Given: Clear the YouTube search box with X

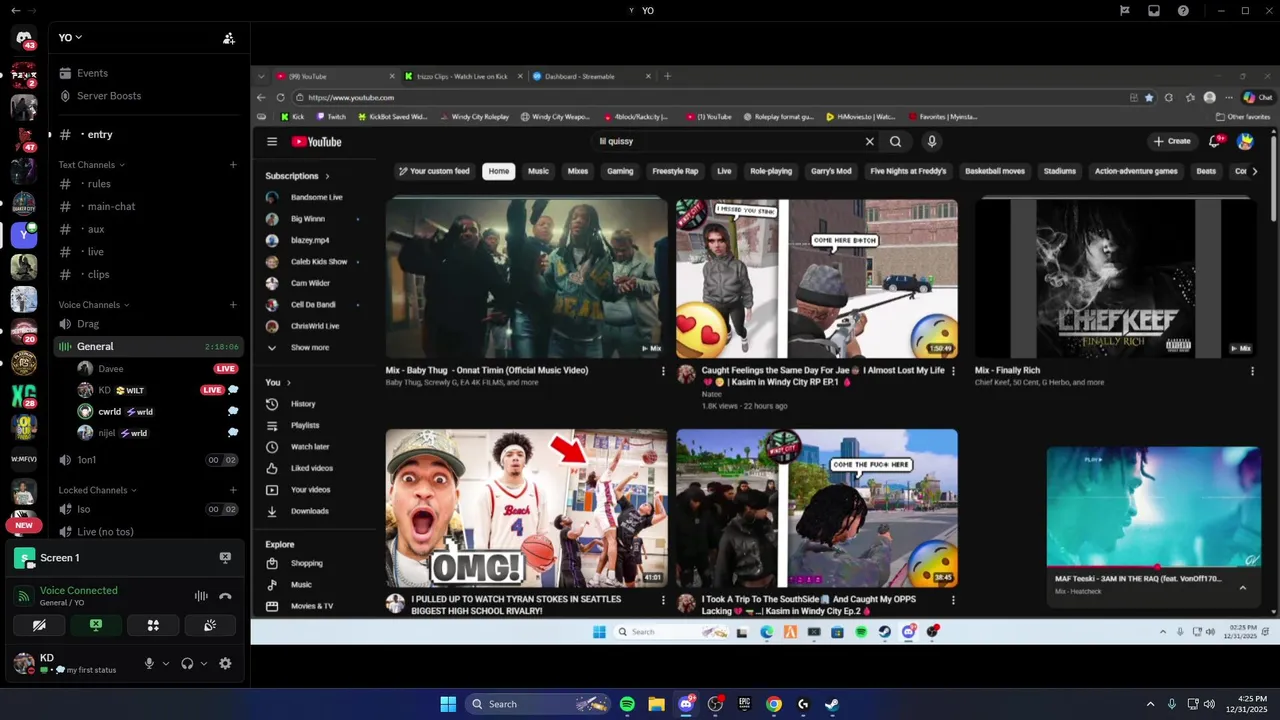Looking at the screenshot, I should [870, 142].
